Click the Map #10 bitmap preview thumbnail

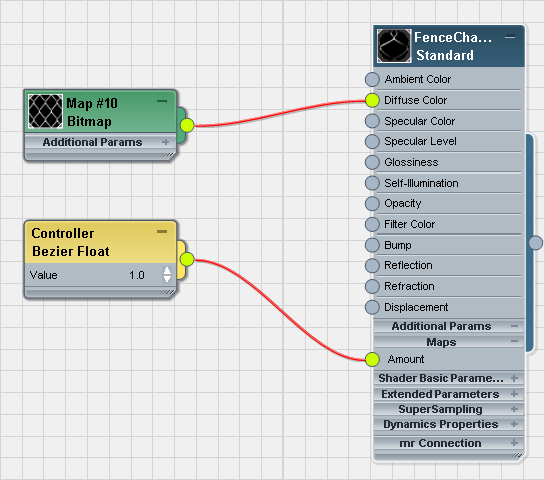(x=46, y=111)
